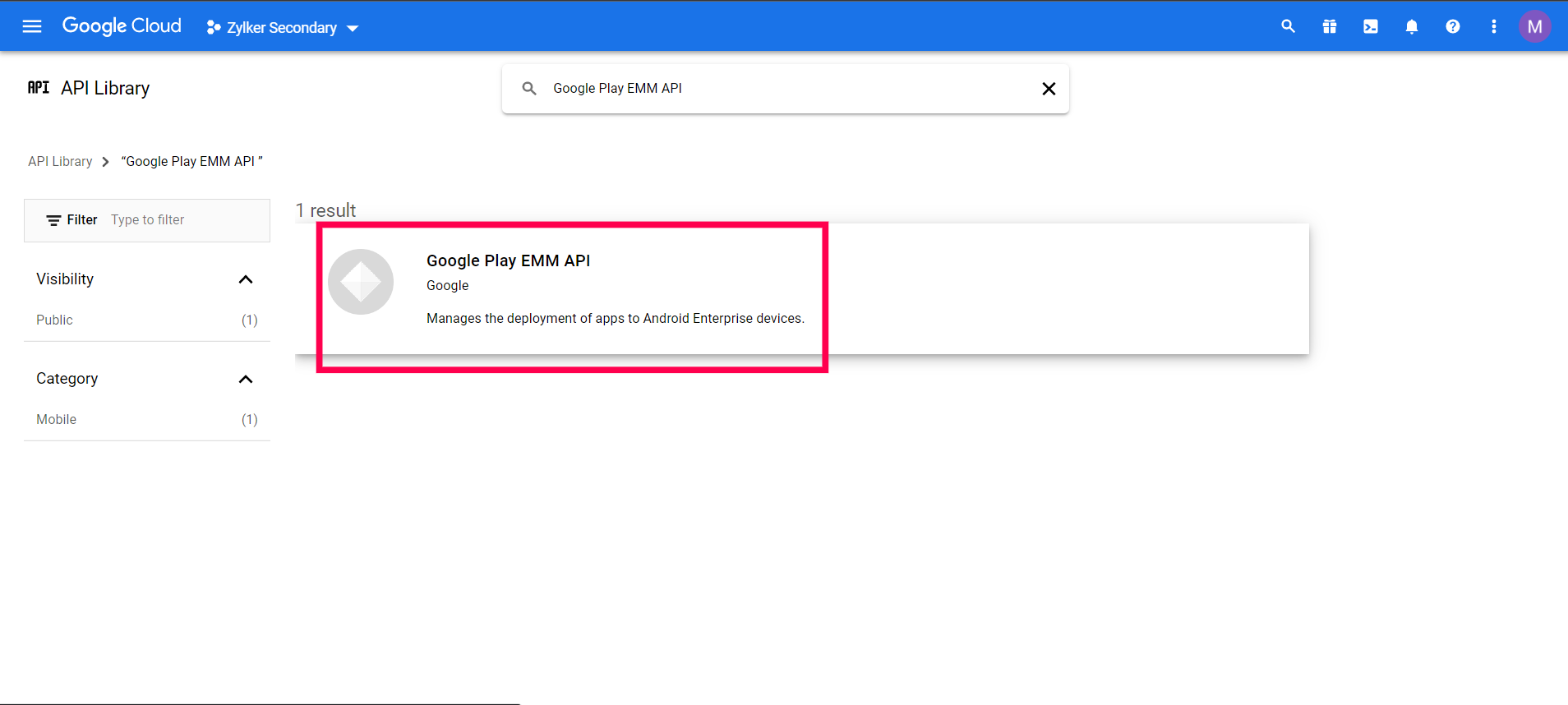Click the "Google Play EMM API" breadcrumb text
The height and width of the screenshot is (705, 1568).
click(x=192, y=161)
